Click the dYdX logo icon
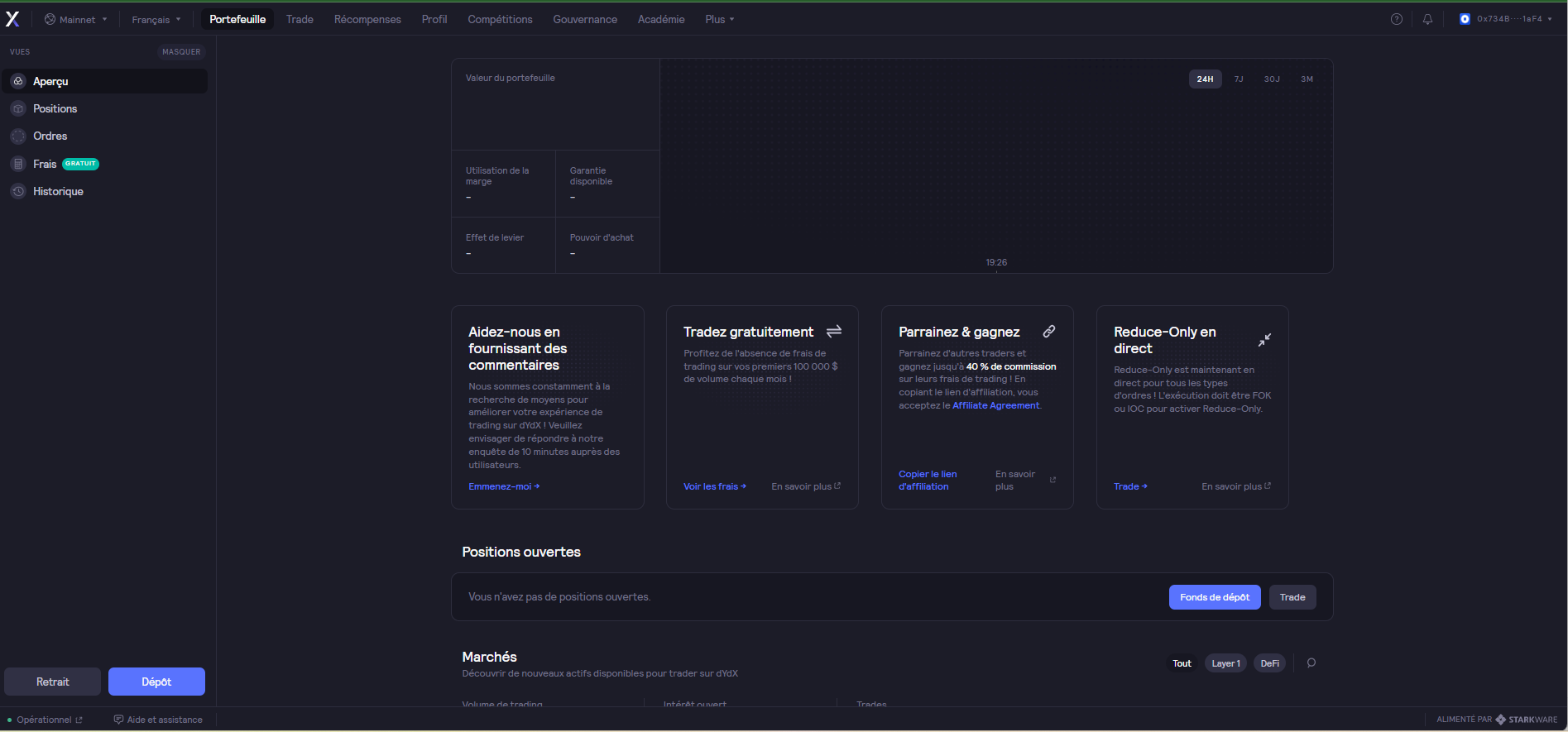 pyautogui.click(x=12, y=19)
